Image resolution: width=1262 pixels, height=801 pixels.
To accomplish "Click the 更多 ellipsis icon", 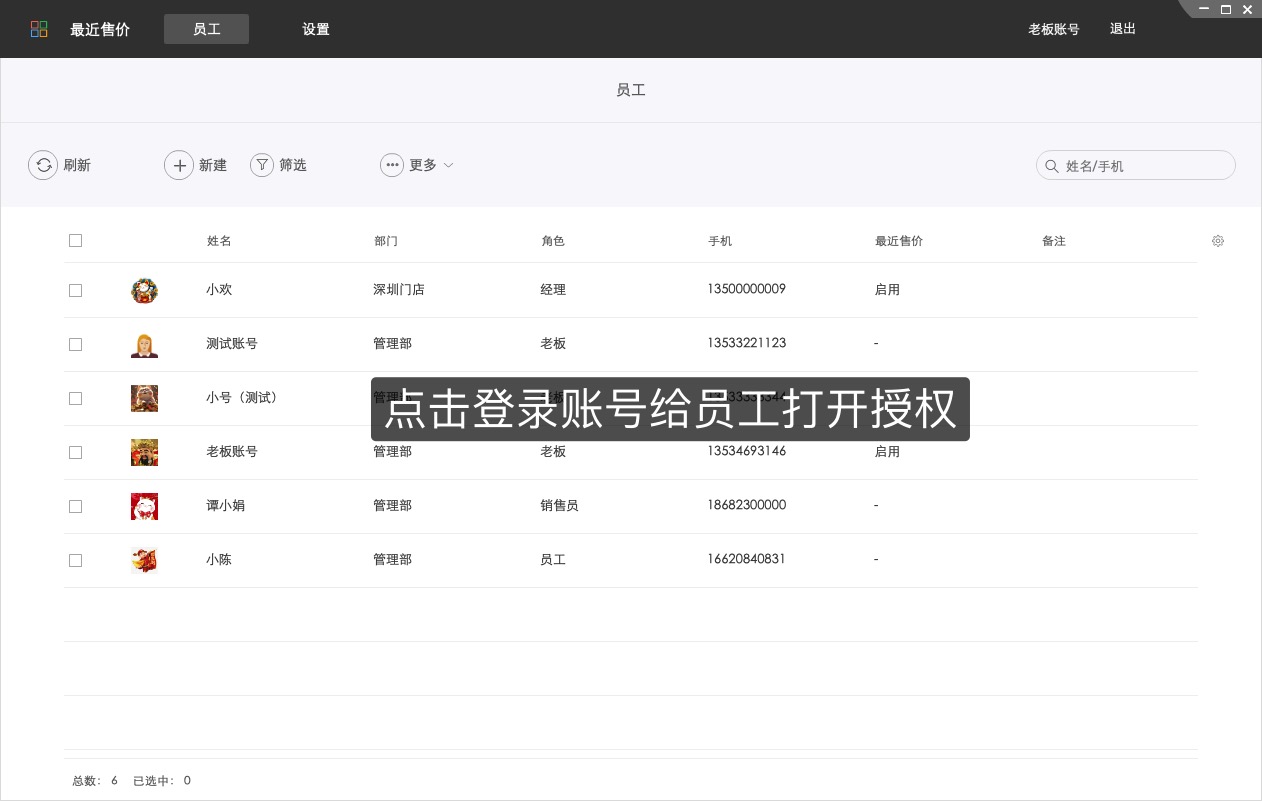I will pyautogui.click(x=392, y=165).
